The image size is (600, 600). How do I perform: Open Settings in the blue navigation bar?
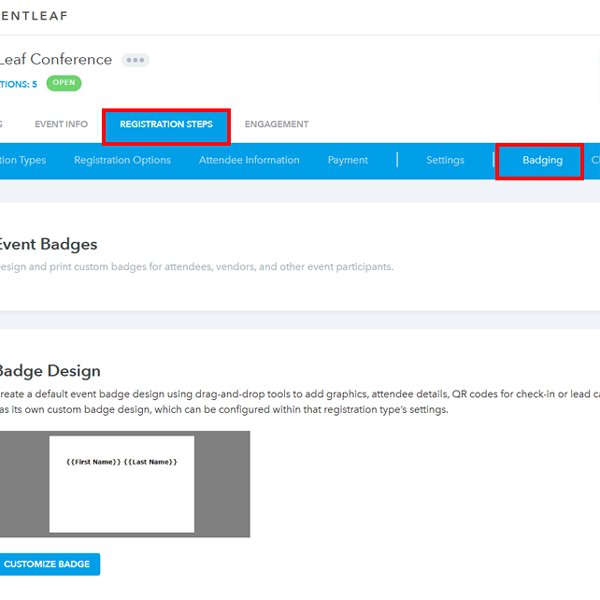pos(445,160)
